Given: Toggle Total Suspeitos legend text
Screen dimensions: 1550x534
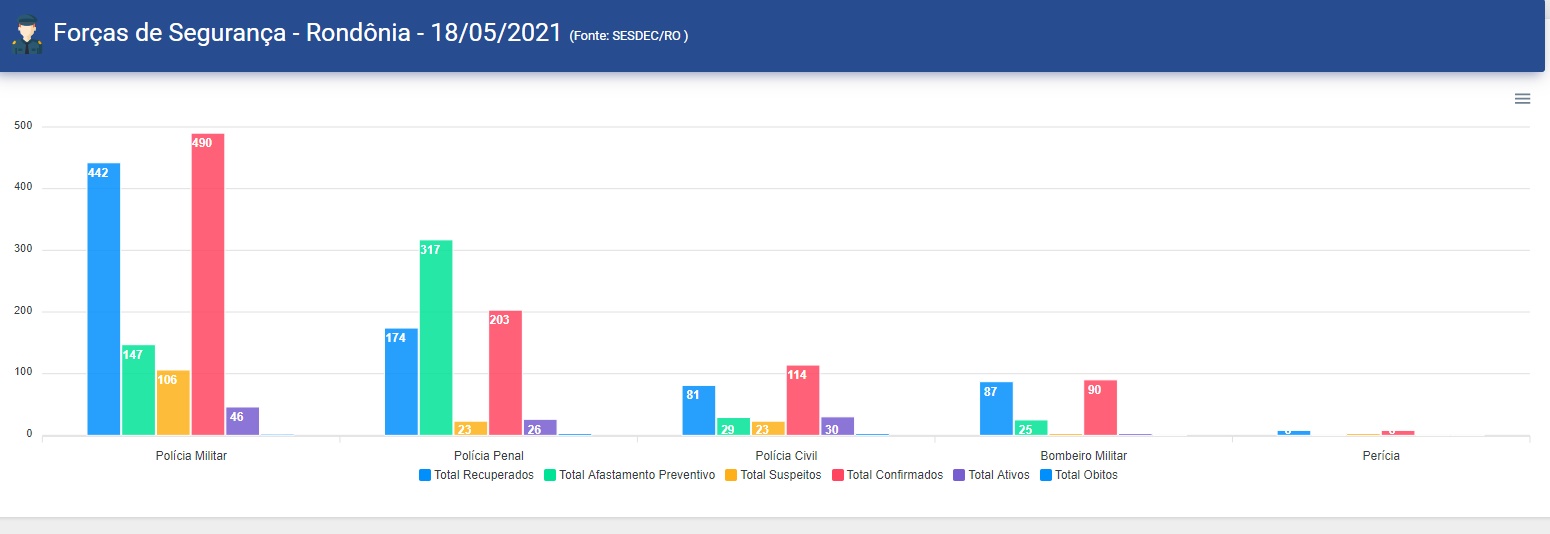Looking at the screenshot, I should click(x=780, y=476).
